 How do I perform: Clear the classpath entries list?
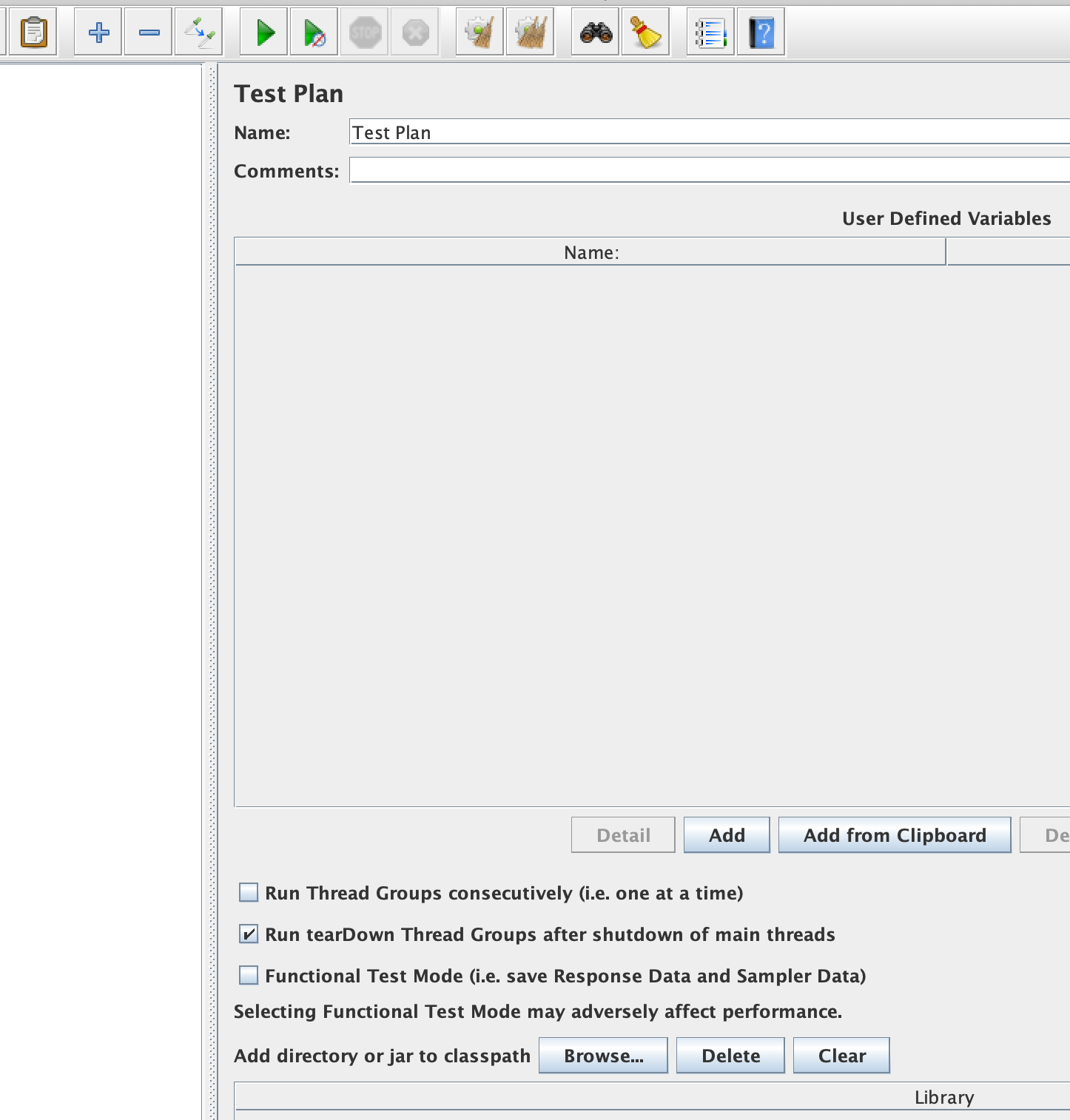pyautogui.click(x=841, y=1056)
